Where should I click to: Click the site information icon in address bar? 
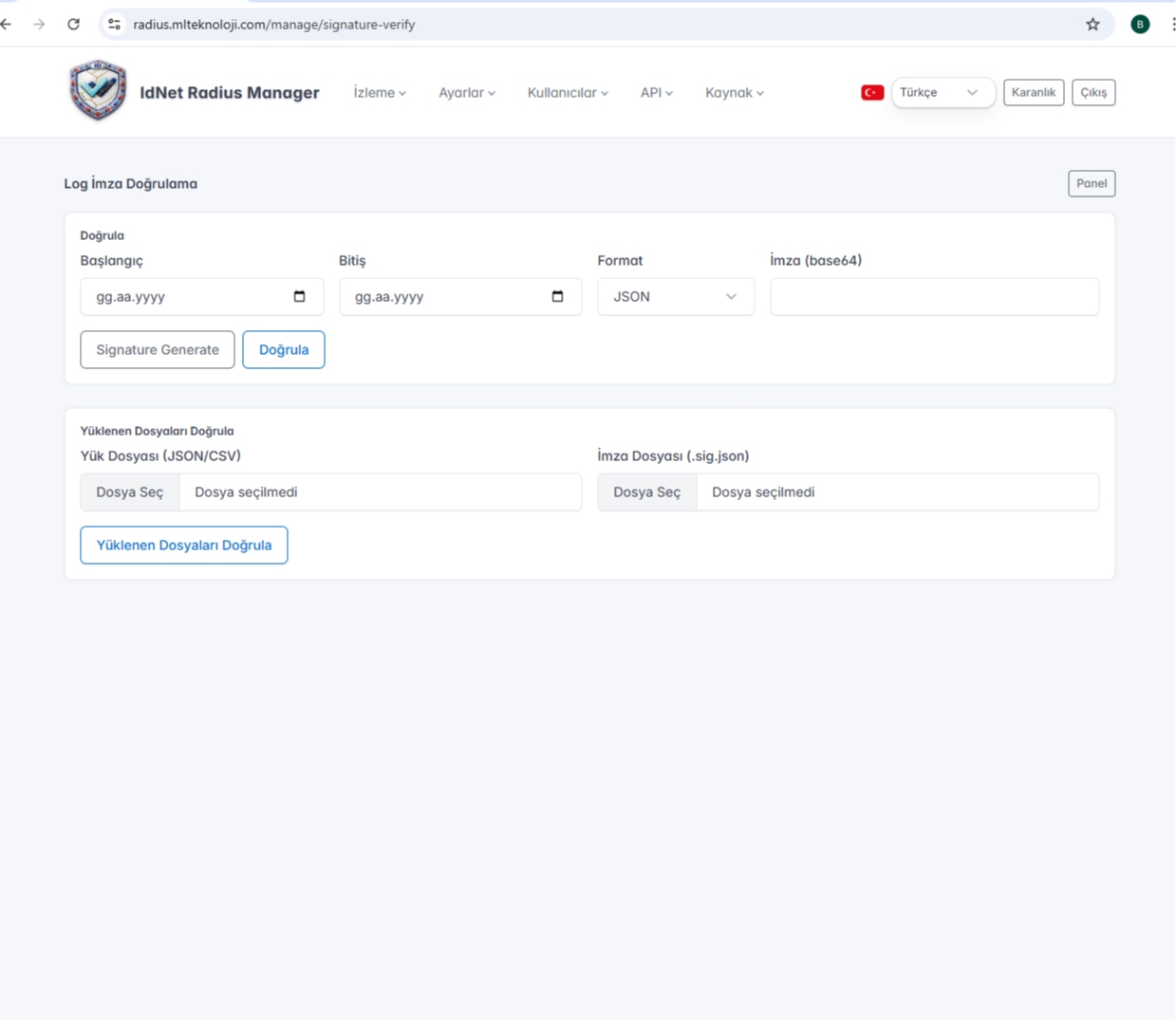(115, 25)
